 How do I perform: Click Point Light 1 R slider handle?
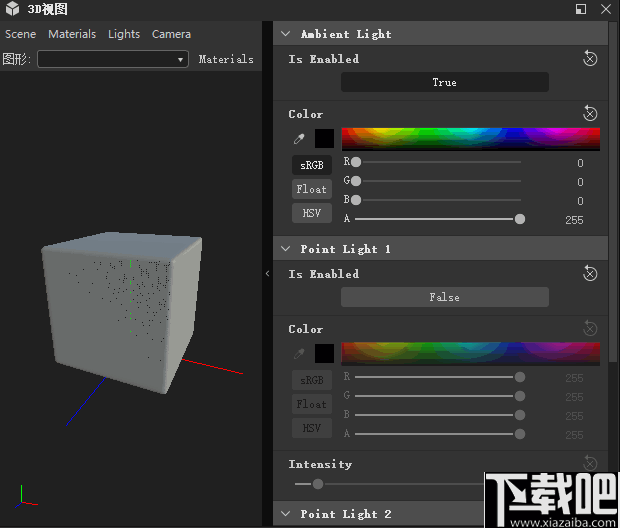[520, 377]
